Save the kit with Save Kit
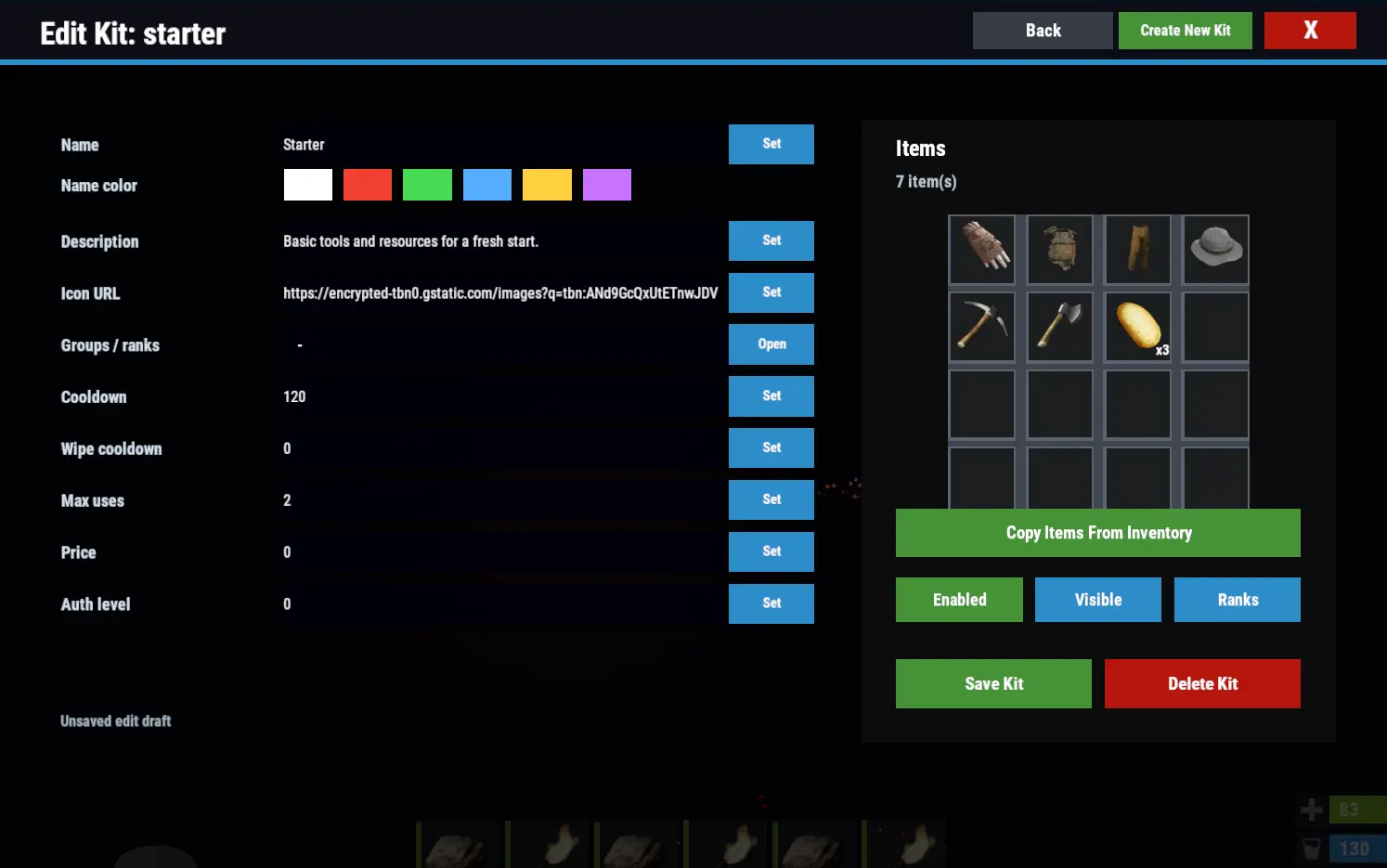The width and height of the screenshot is (1387, 868). pos(993,684)
